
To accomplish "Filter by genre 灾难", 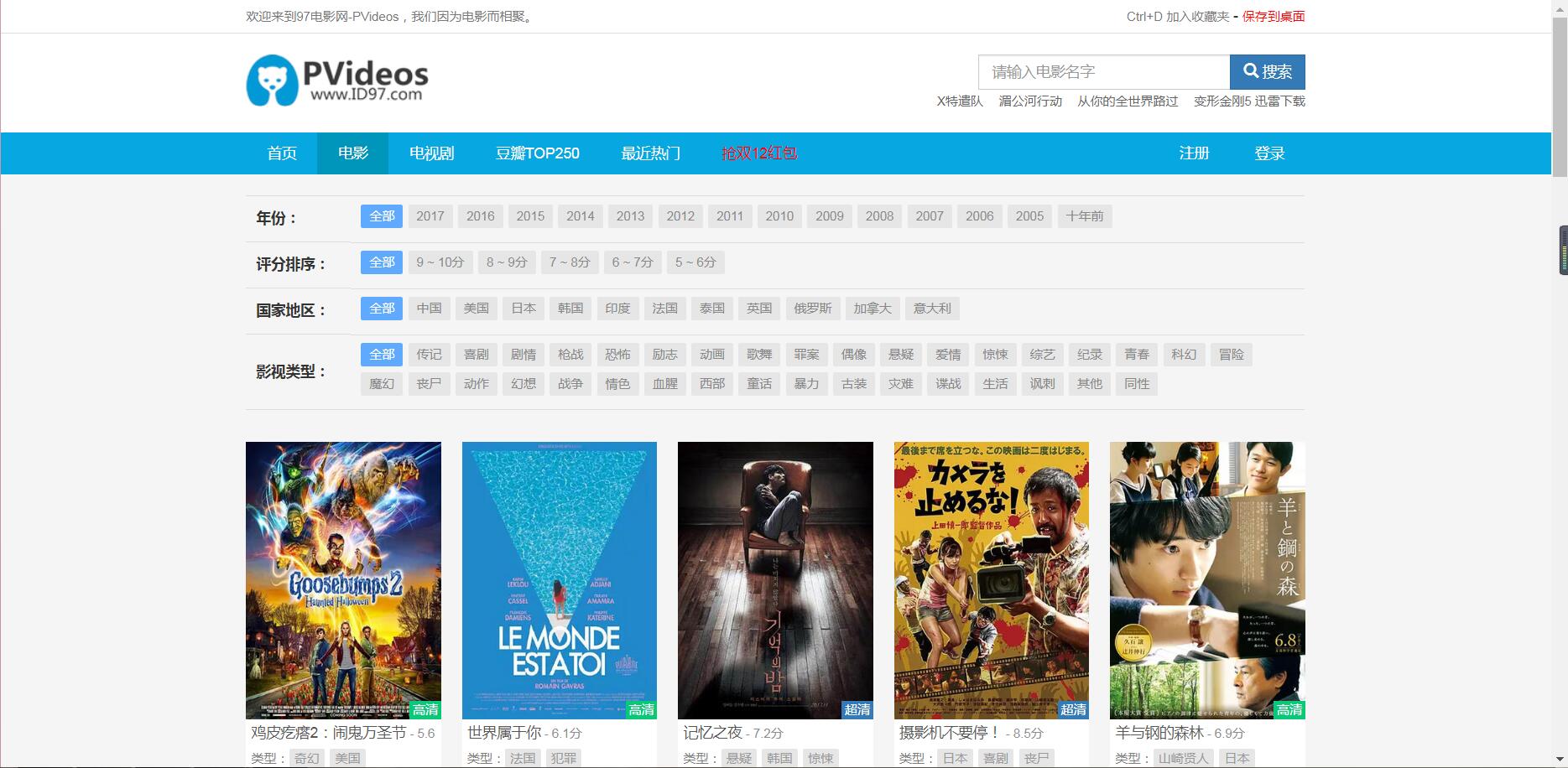I will tap(901, 384).
